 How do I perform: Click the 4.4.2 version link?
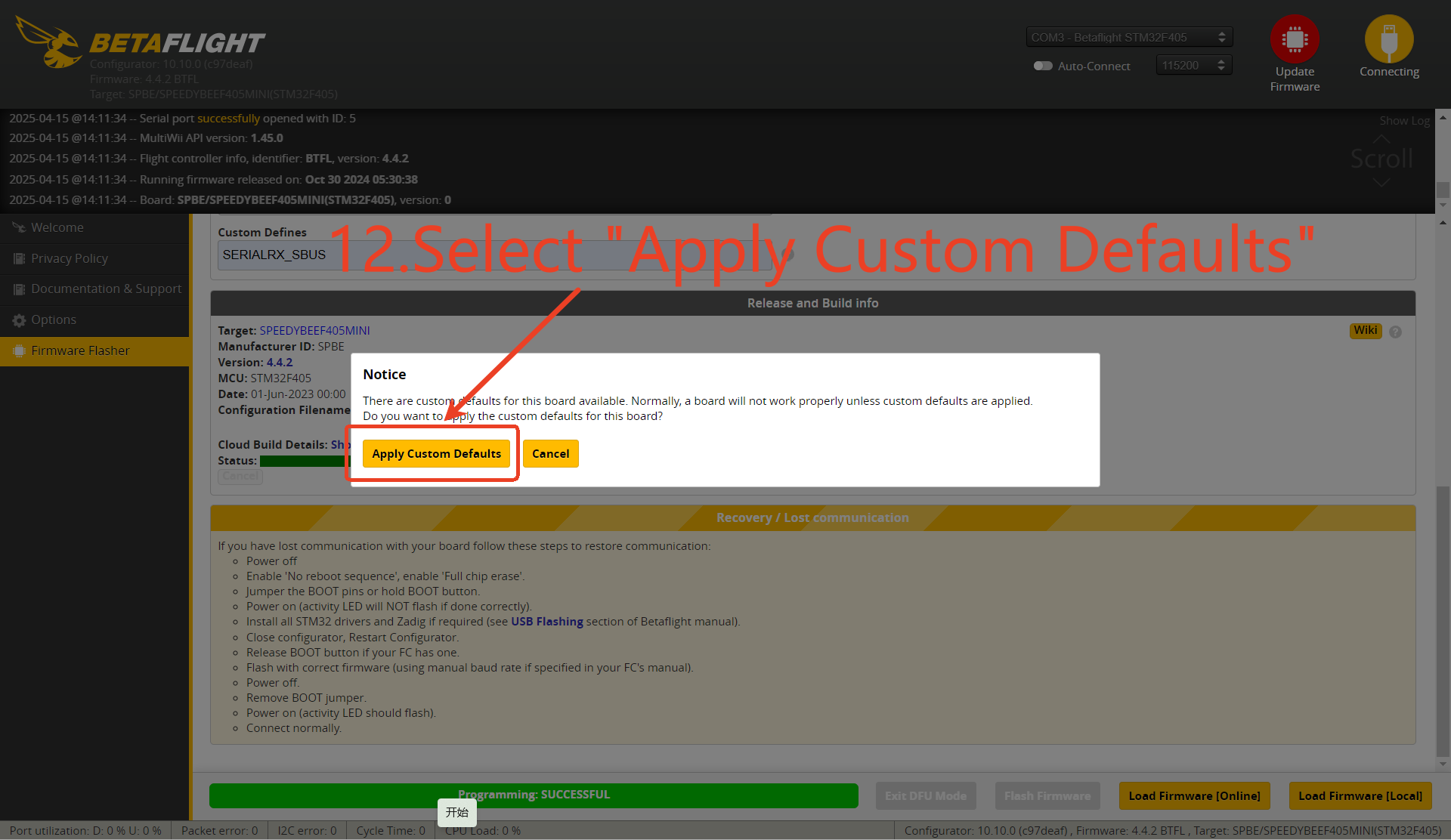tap(280, 363)
